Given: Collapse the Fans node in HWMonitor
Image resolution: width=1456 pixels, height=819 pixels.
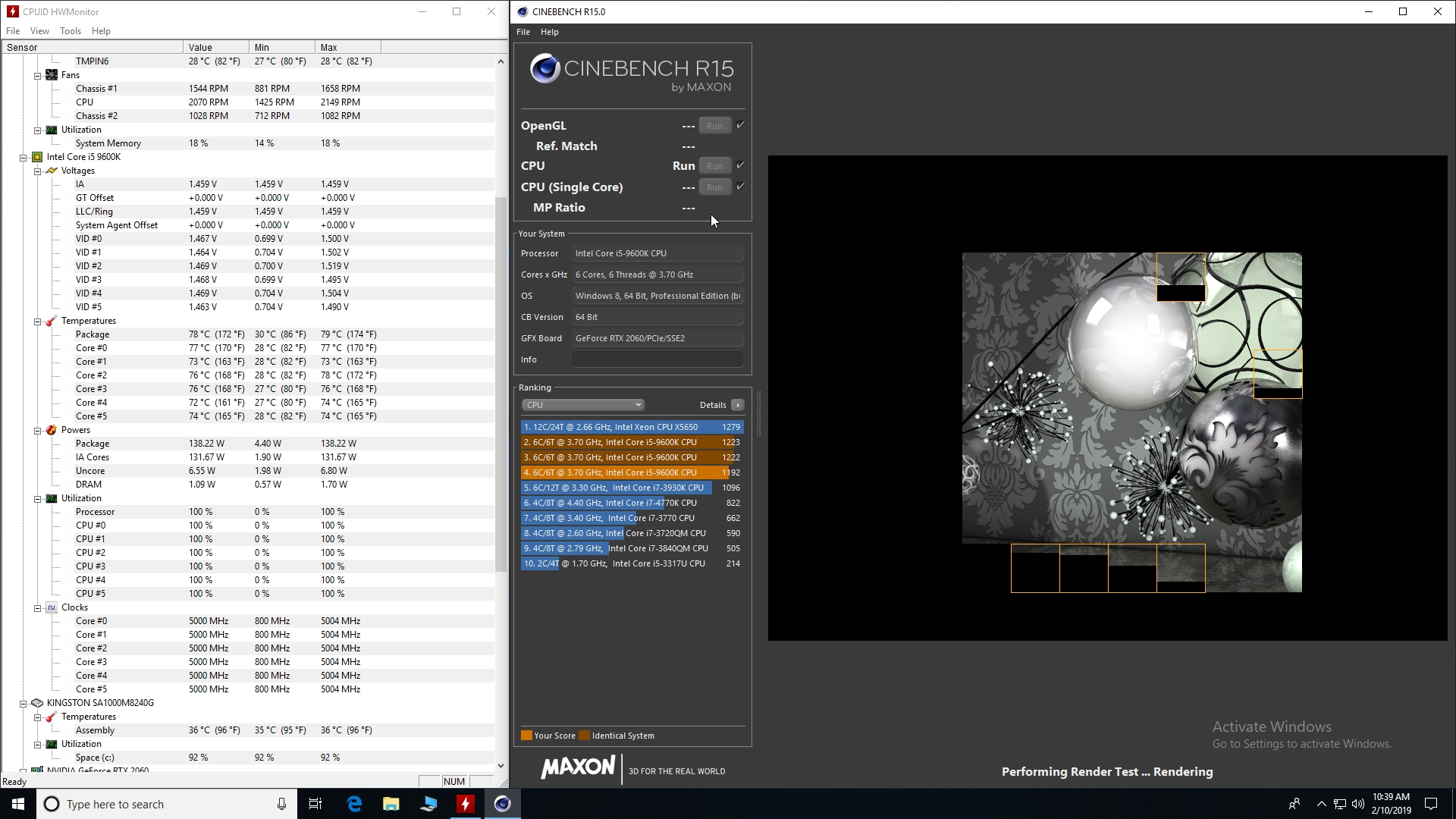Looking at the screenshot, I should tap(37, 75).
